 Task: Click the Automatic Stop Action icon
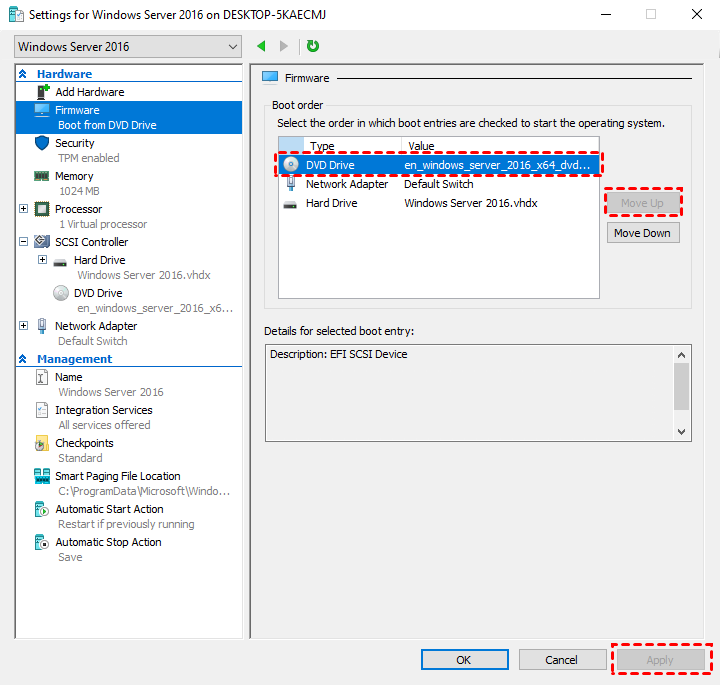tap(42, 542)
